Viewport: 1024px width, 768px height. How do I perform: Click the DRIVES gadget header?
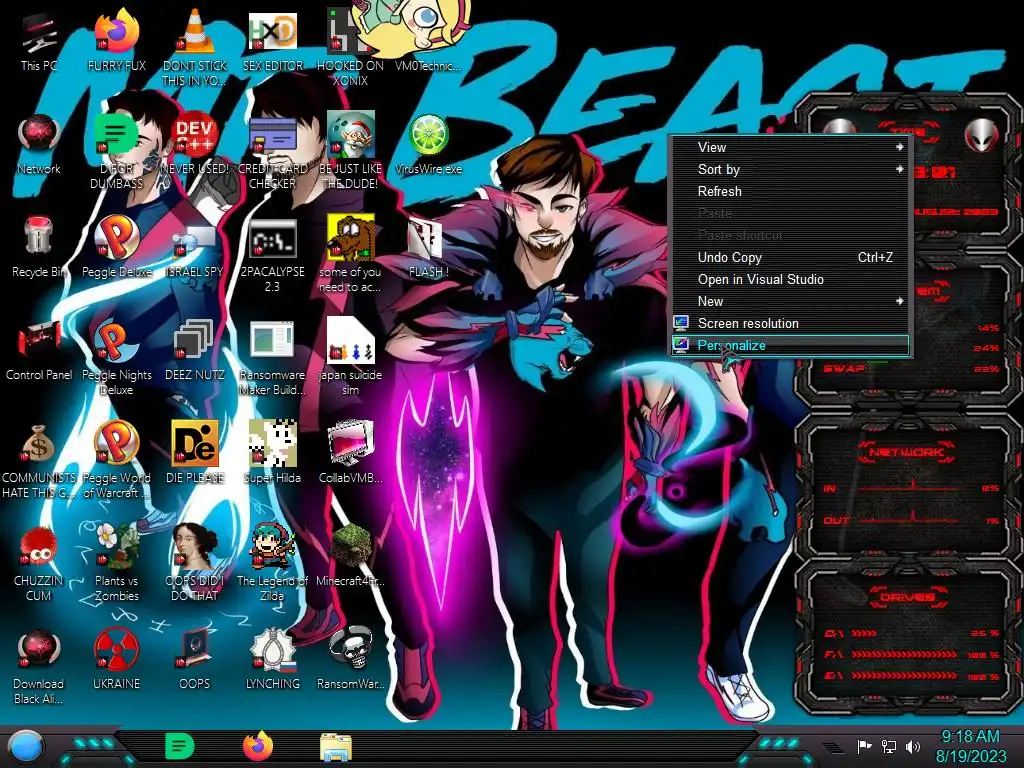click(x=907, y=597)
